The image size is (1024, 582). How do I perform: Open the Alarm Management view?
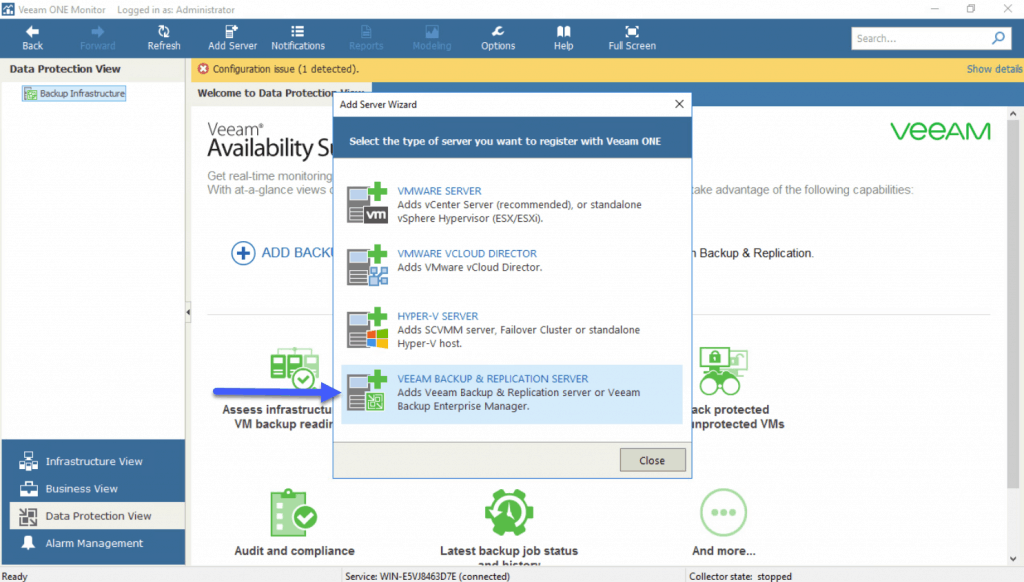pos(94,544)
